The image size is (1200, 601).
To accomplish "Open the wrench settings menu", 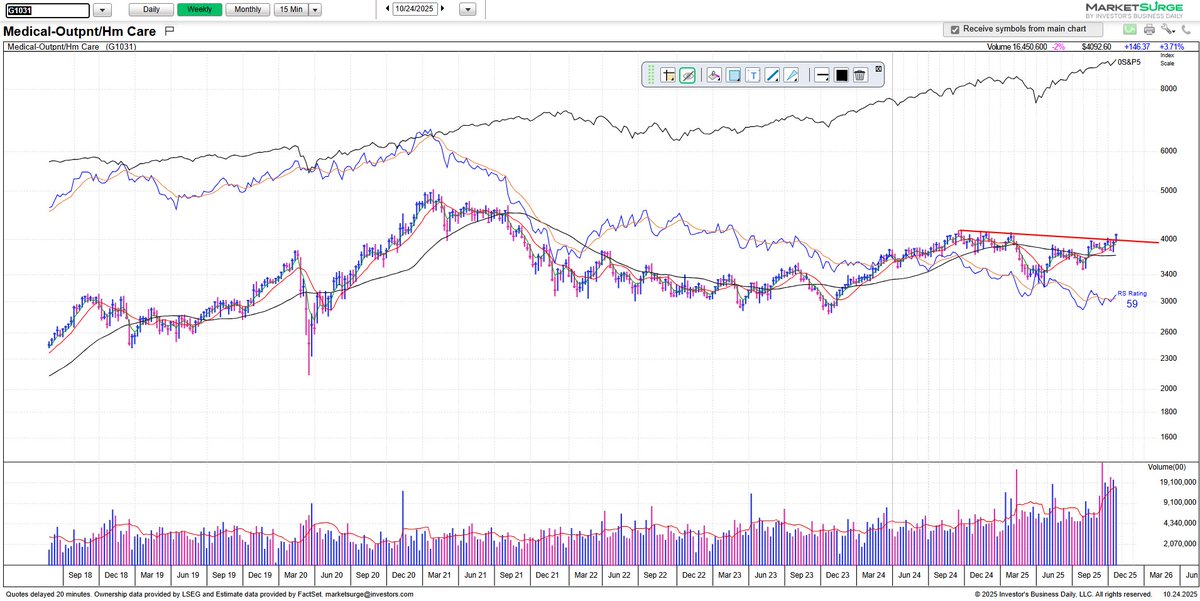I will click(1167, 29).
